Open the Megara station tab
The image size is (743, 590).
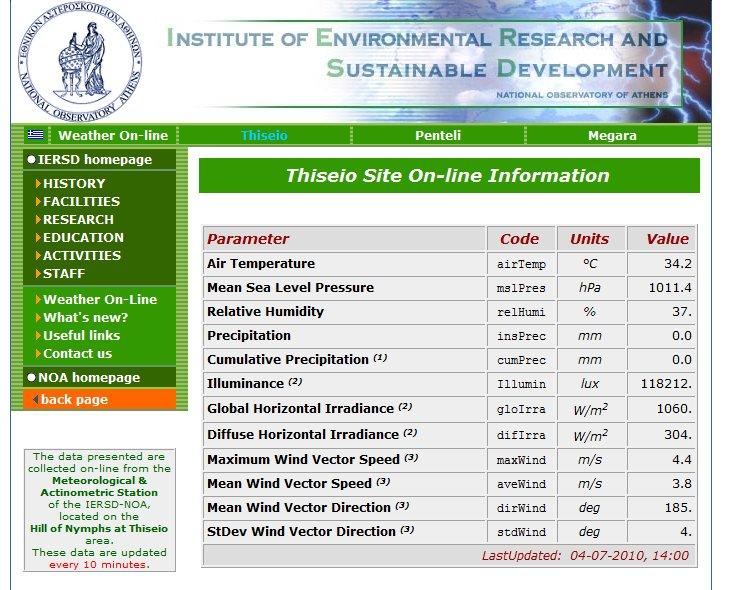click(611, 135)
